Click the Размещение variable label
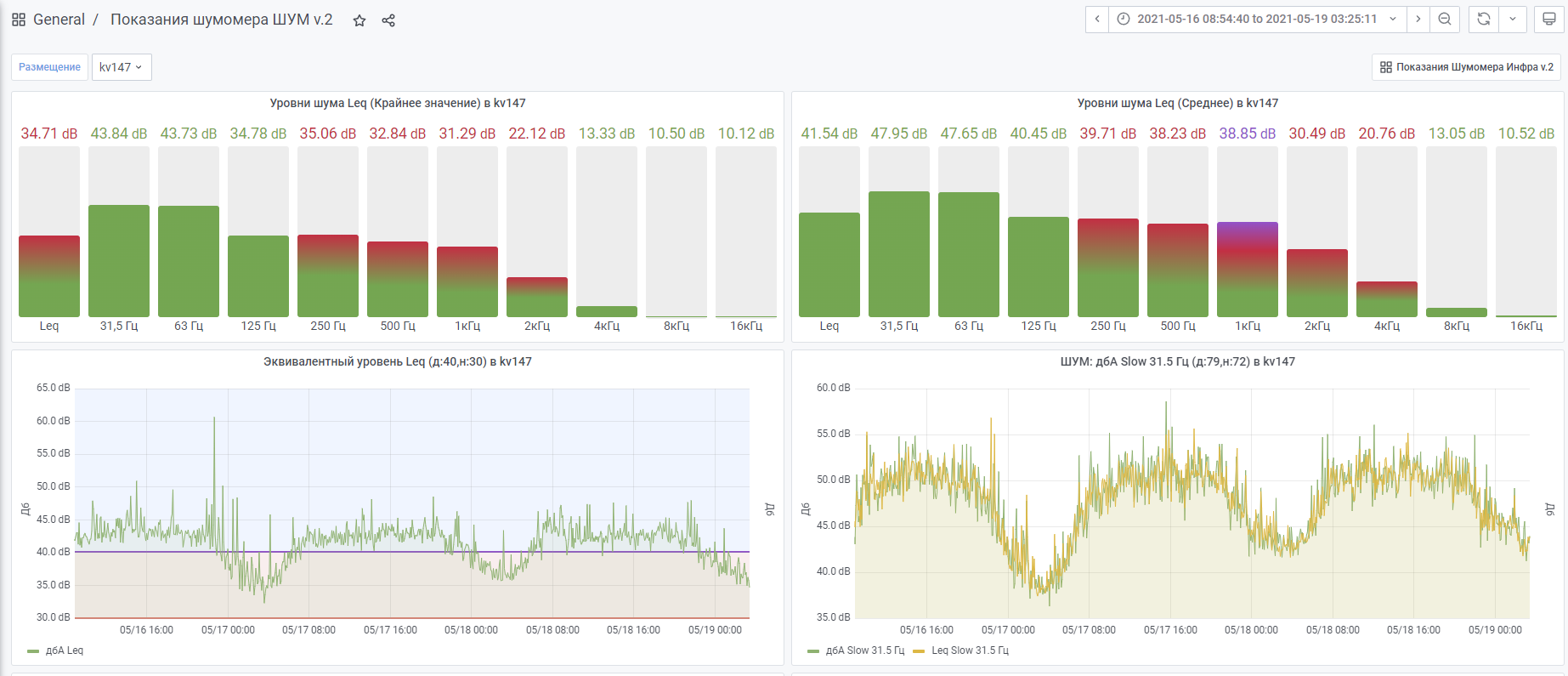Viewport: 1568px width, 676px height. (x=50, y=67)
